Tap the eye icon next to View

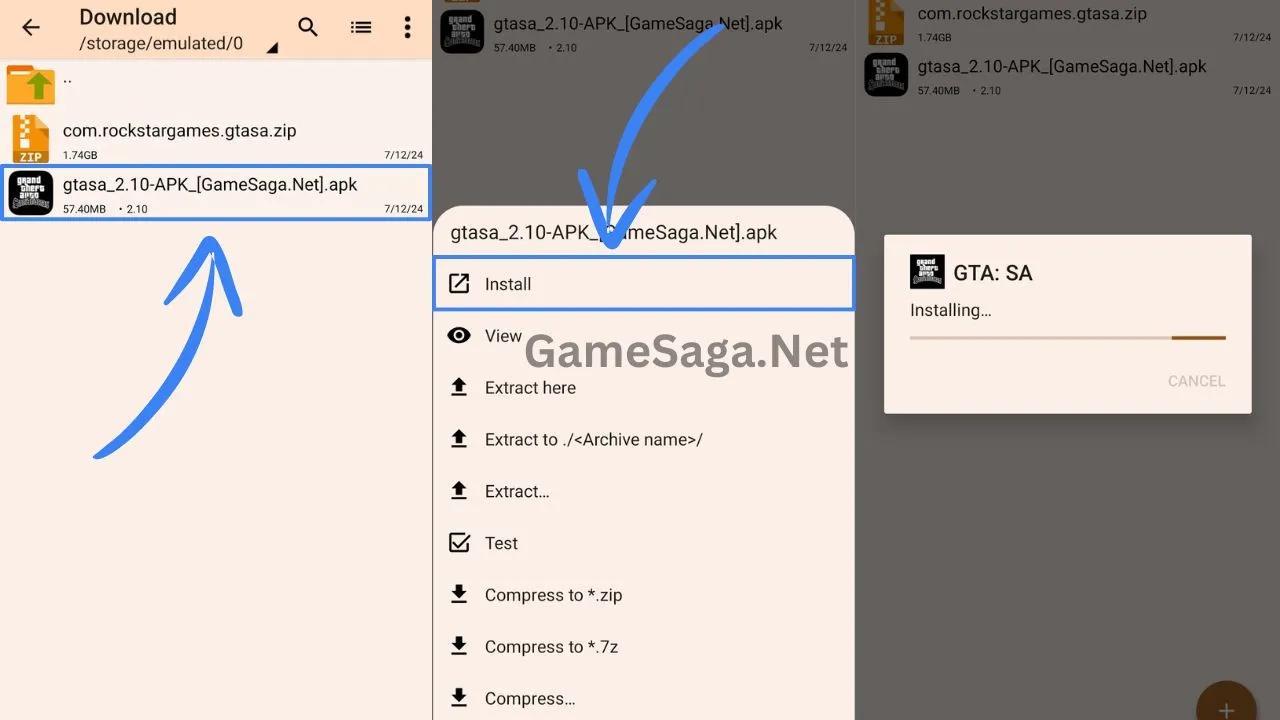click(x=459, y=336)
